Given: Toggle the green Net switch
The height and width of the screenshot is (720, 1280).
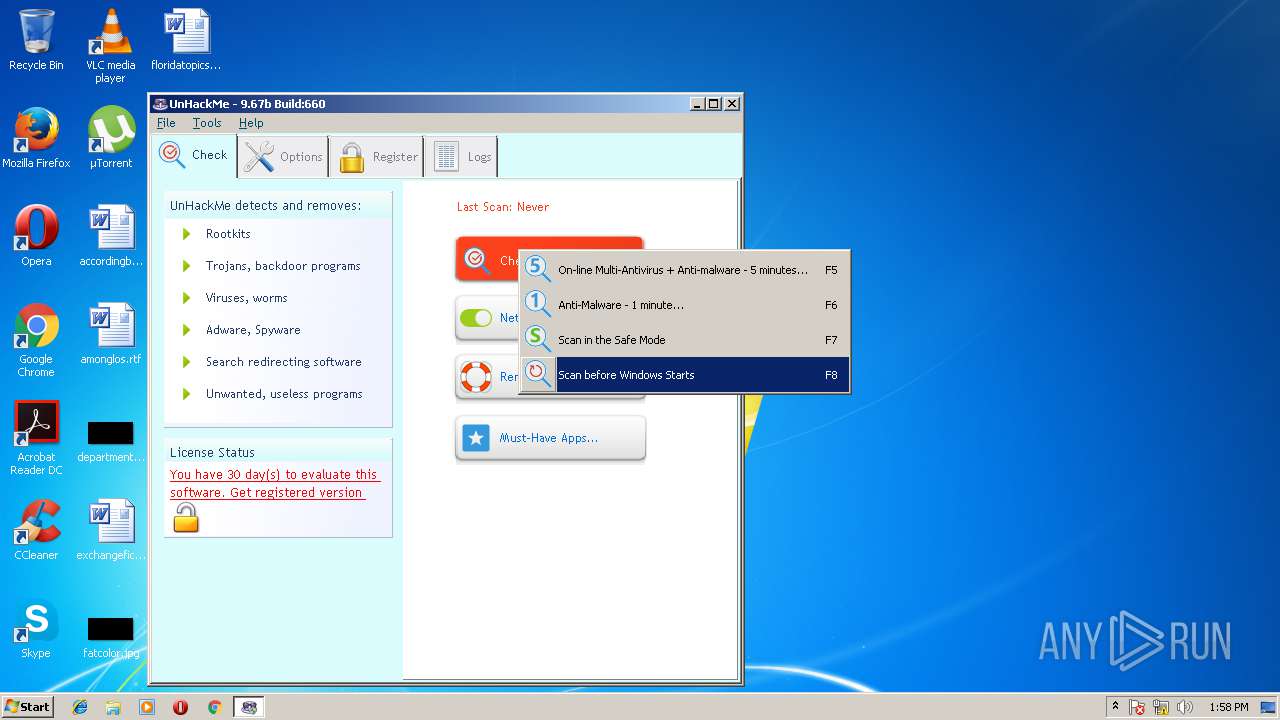Looking at the screenshot, I should 476,318.
